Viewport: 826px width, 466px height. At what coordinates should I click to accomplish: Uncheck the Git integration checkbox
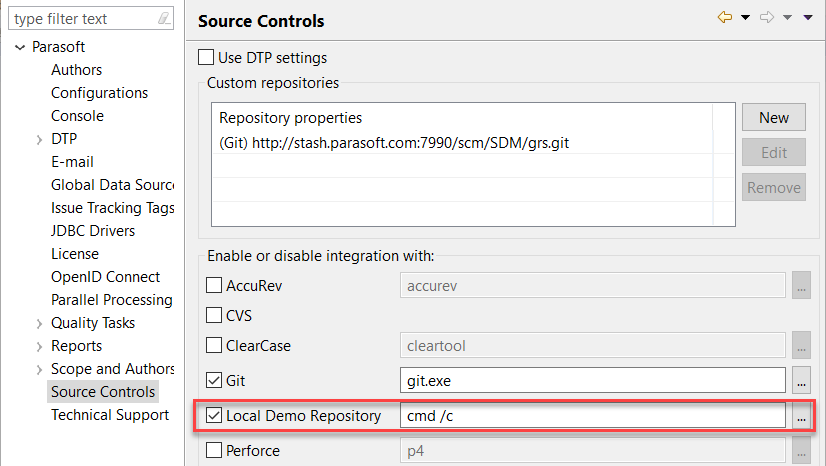tap(213, 380)
